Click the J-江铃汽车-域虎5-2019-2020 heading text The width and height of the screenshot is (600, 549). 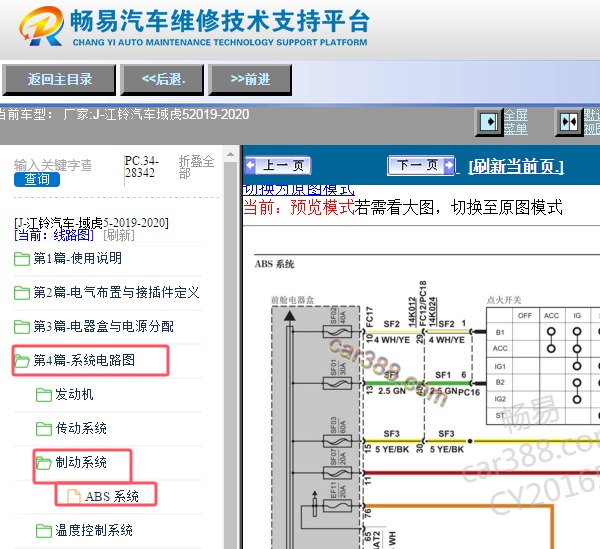click(91, 223)
